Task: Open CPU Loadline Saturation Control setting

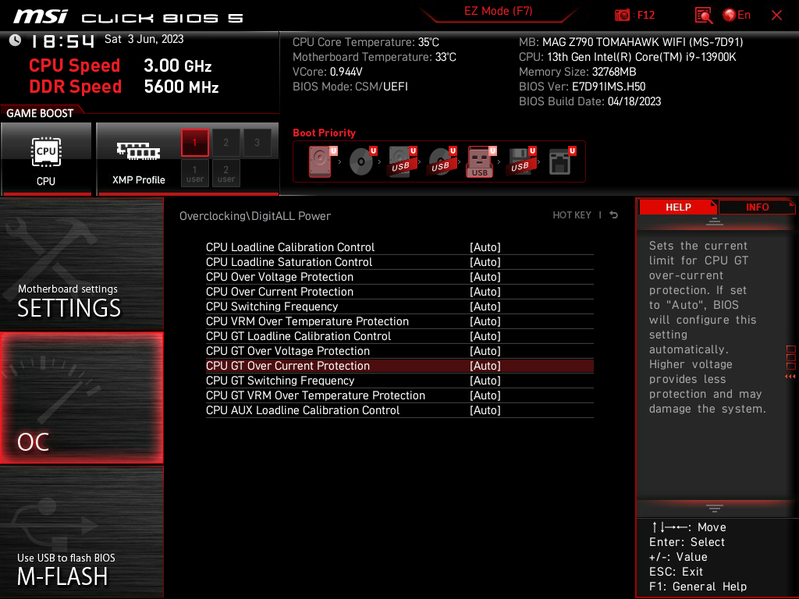Action: (x=400, y=262)
